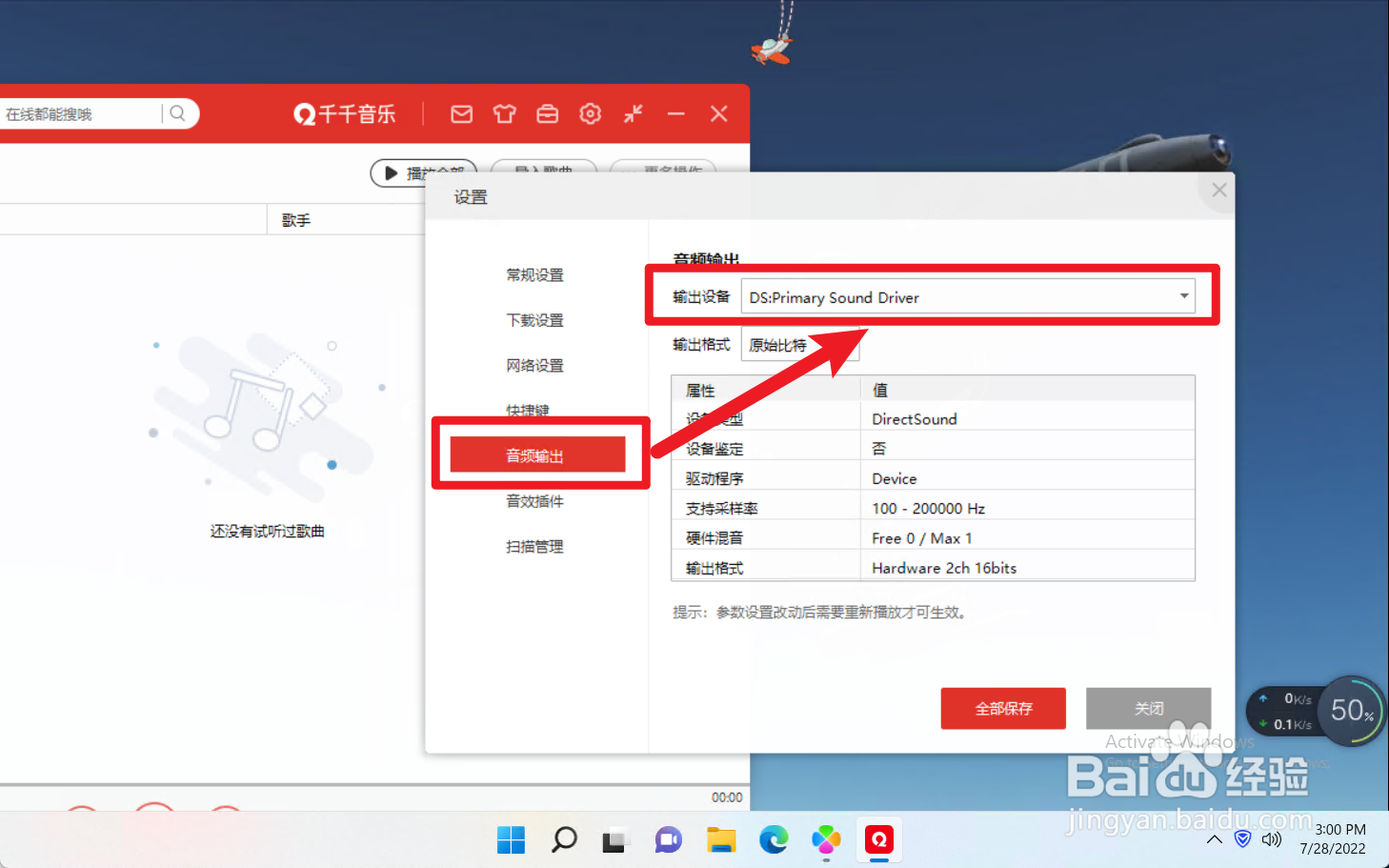Open the security shield tray icon
The height and width of the screenshot is (868, 1389).
1242,839
